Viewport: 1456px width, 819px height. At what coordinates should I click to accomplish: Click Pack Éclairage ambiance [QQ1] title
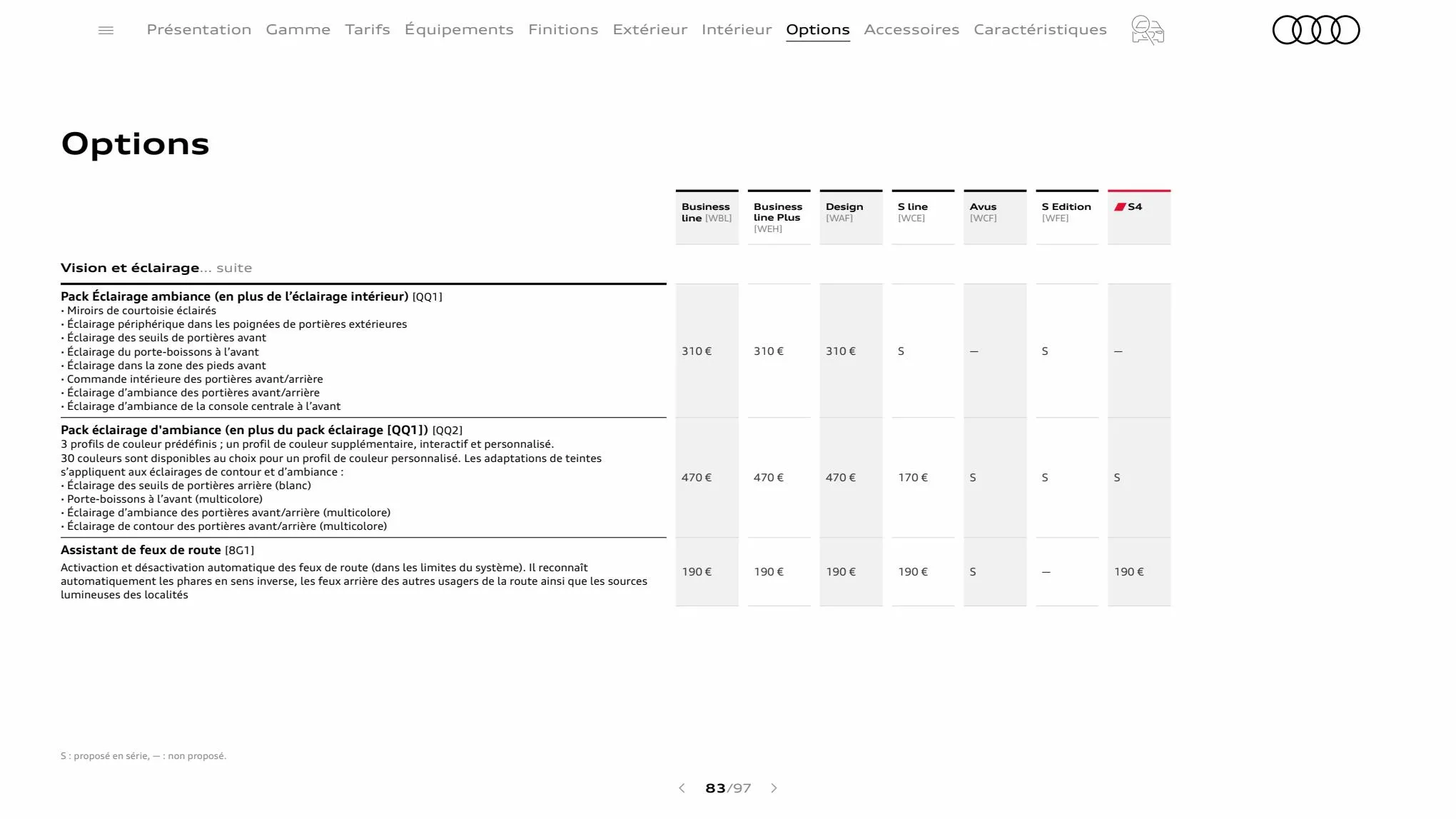click(x=251, y=296)
